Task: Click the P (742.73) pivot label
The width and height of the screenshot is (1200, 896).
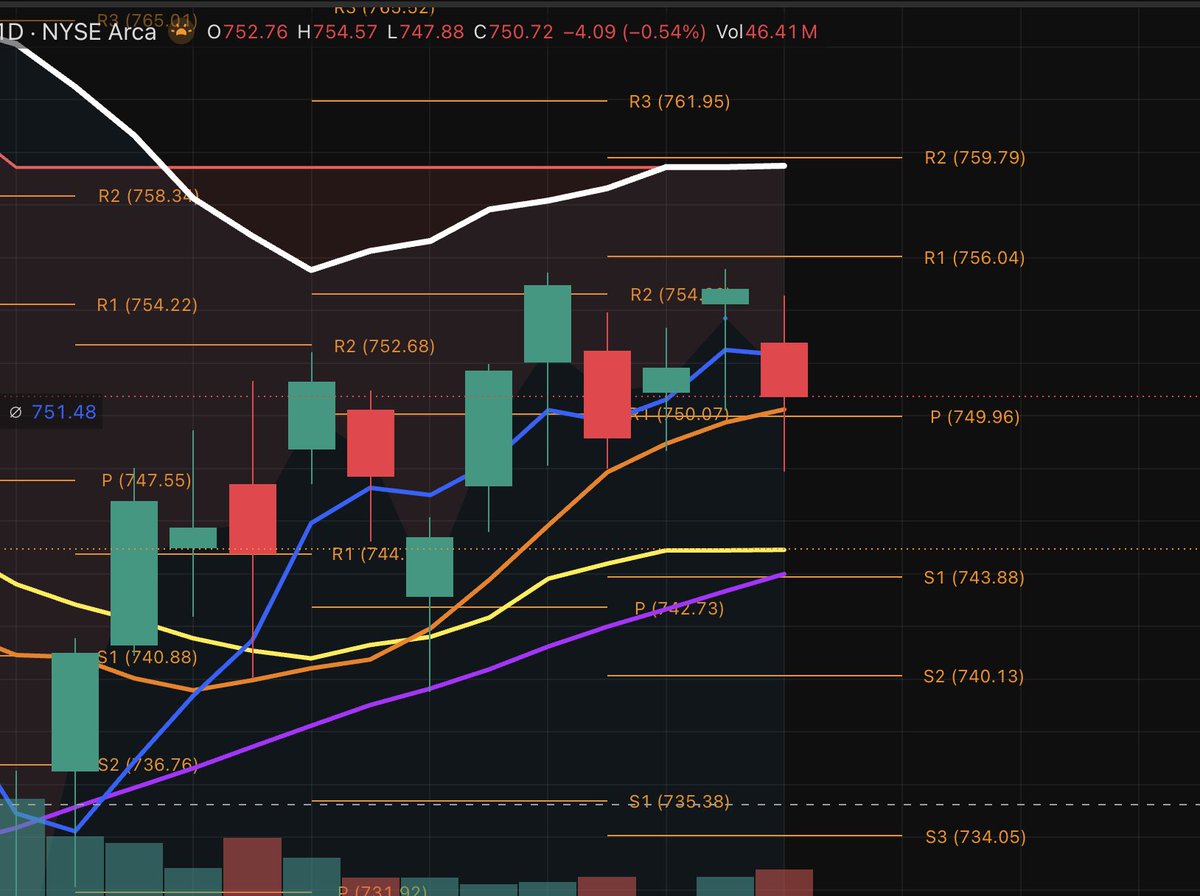Action: coord(679,608)
